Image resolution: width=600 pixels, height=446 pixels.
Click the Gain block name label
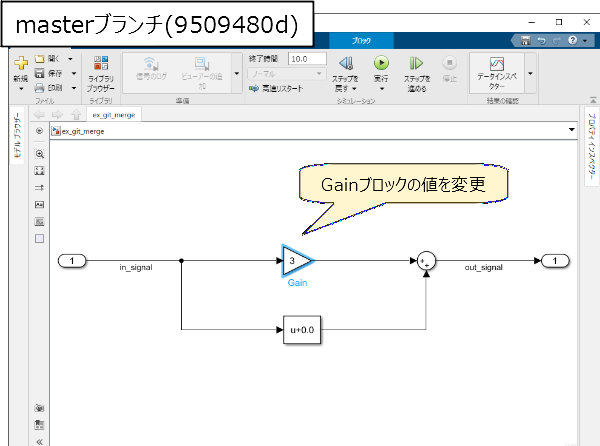click(297, 283)
